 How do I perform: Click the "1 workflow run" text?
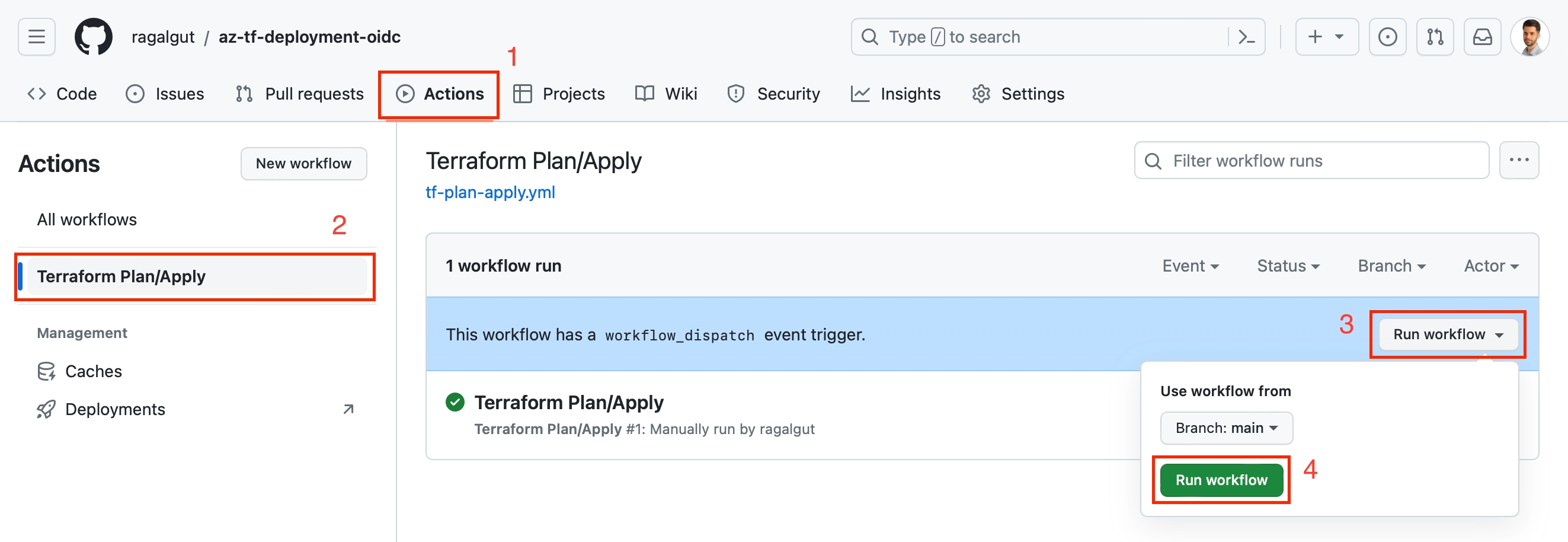pos(503,266)
